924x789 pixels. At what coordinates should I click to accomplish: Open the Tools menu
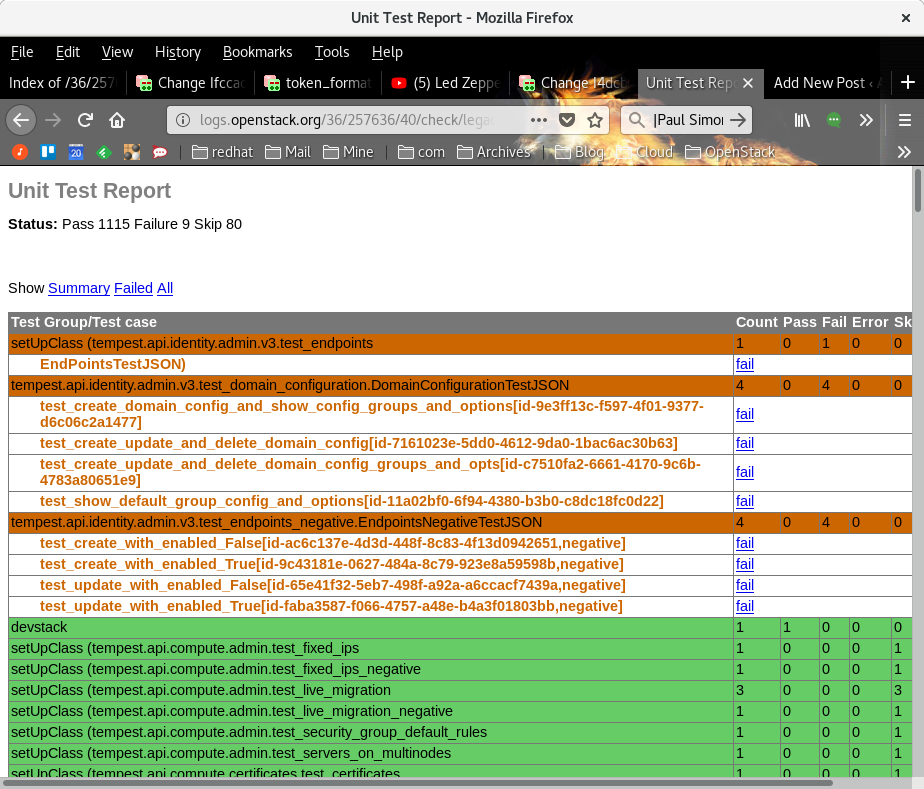[332, 52]
